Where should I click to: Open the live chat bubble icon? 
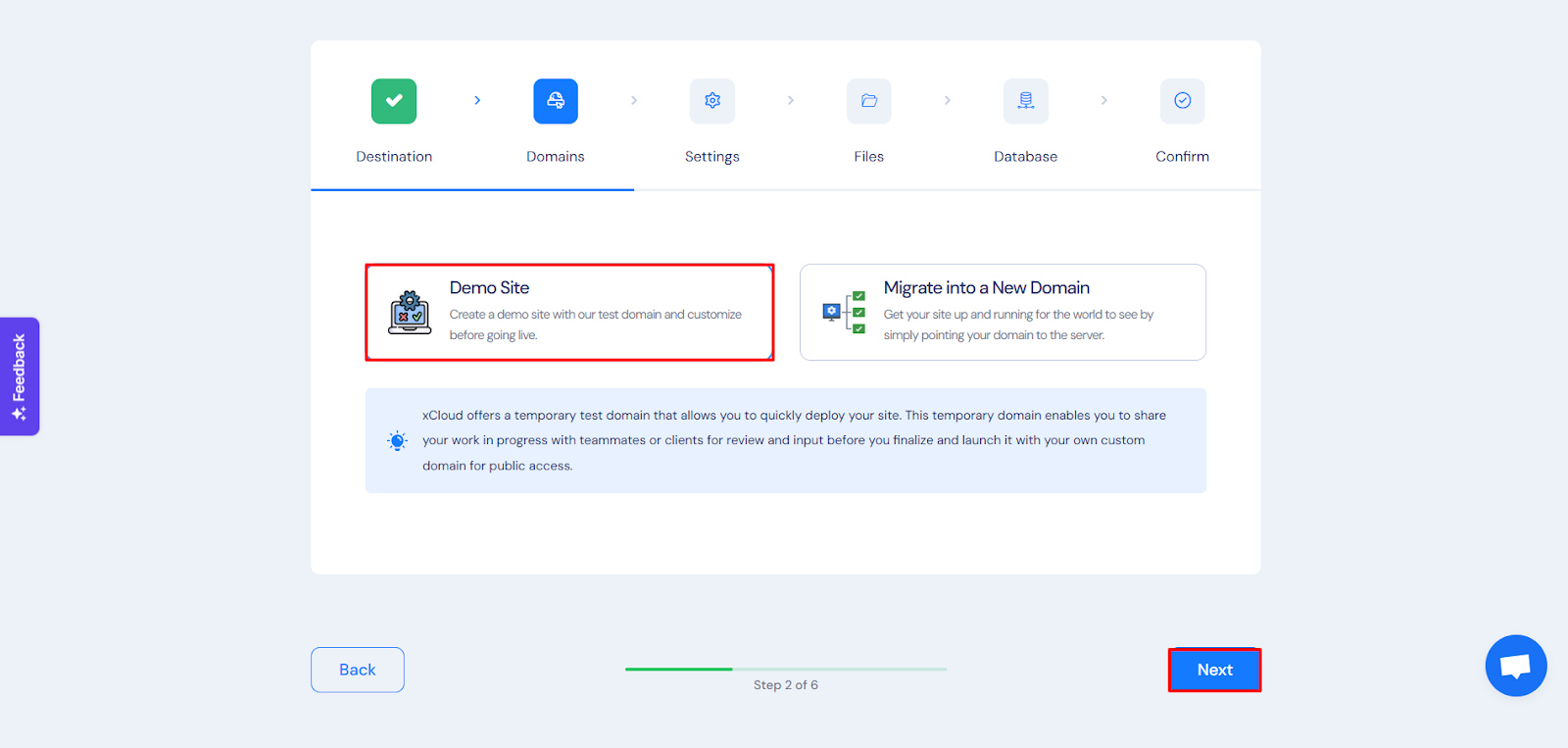1515,666
